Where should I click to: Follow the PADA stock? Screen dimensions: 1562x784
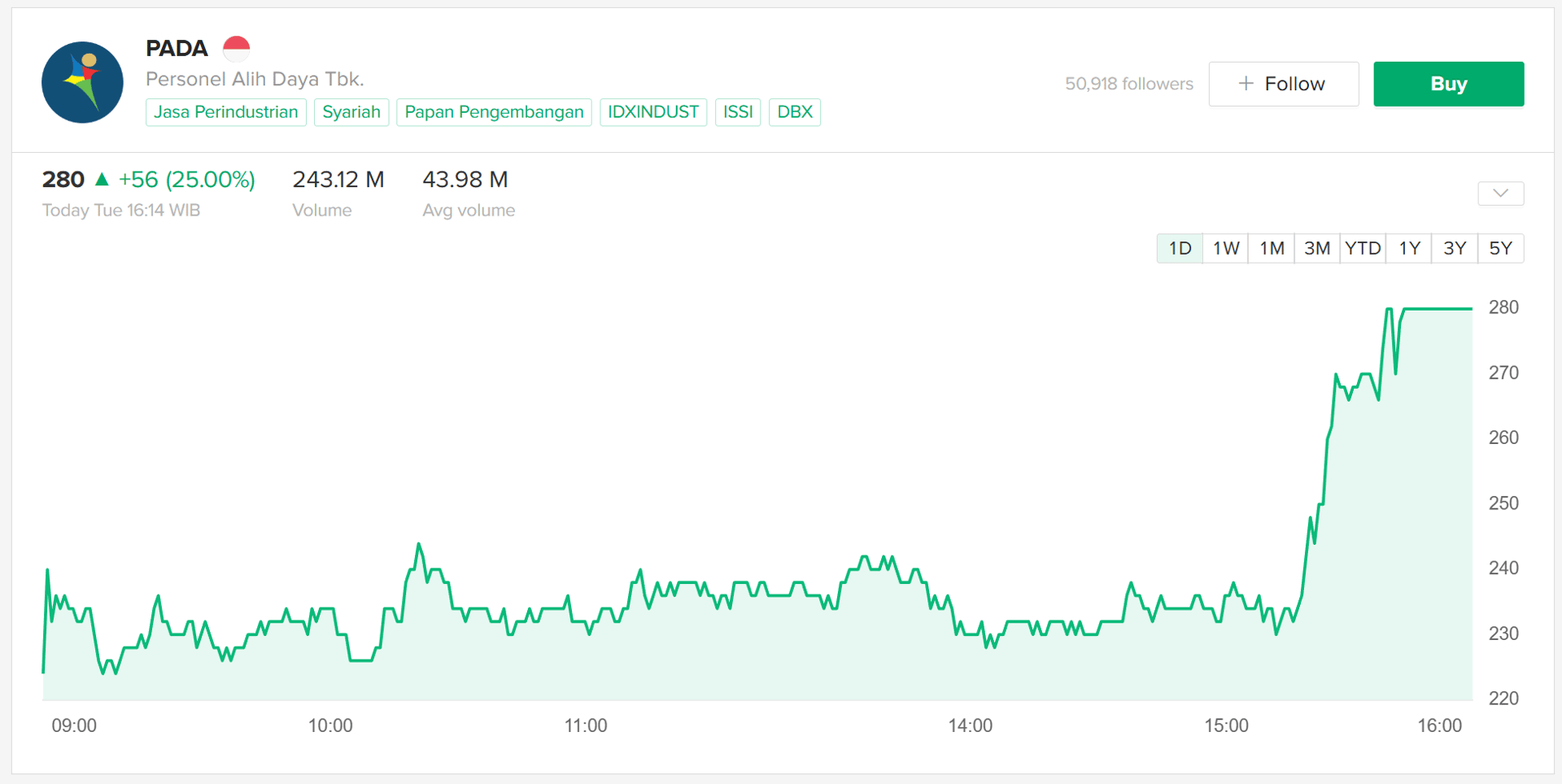coord(1283,84)
